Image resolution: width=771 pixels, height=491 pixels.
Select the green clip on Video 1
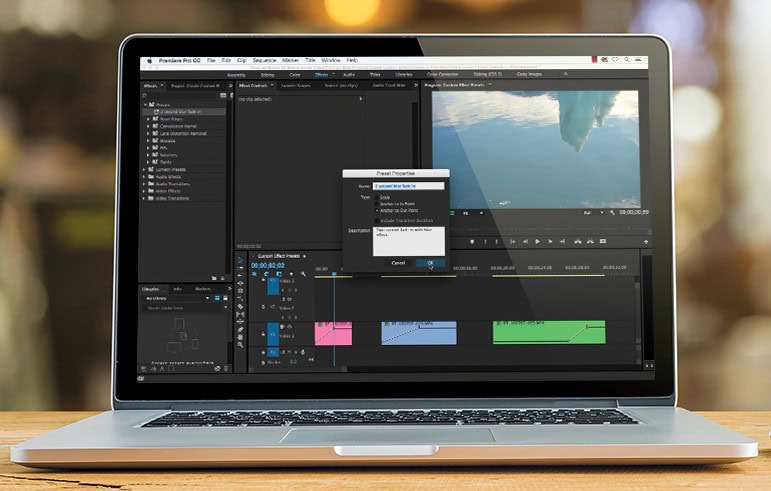pyautogui.click(x=549, y=332)
